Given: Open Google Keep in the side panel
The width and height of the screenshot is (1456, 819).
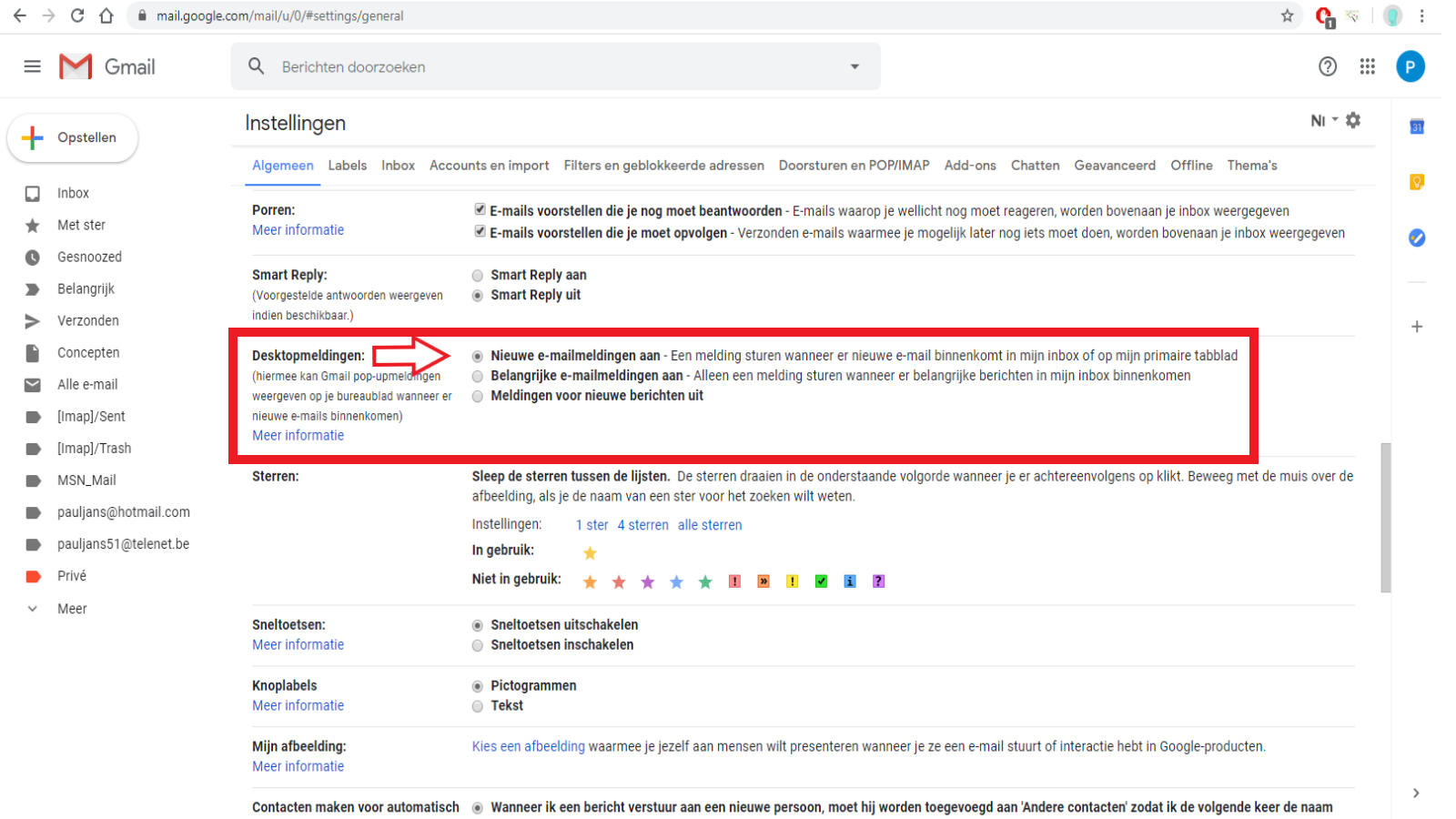Looking at the screenshot, I should click(1417, 182).
